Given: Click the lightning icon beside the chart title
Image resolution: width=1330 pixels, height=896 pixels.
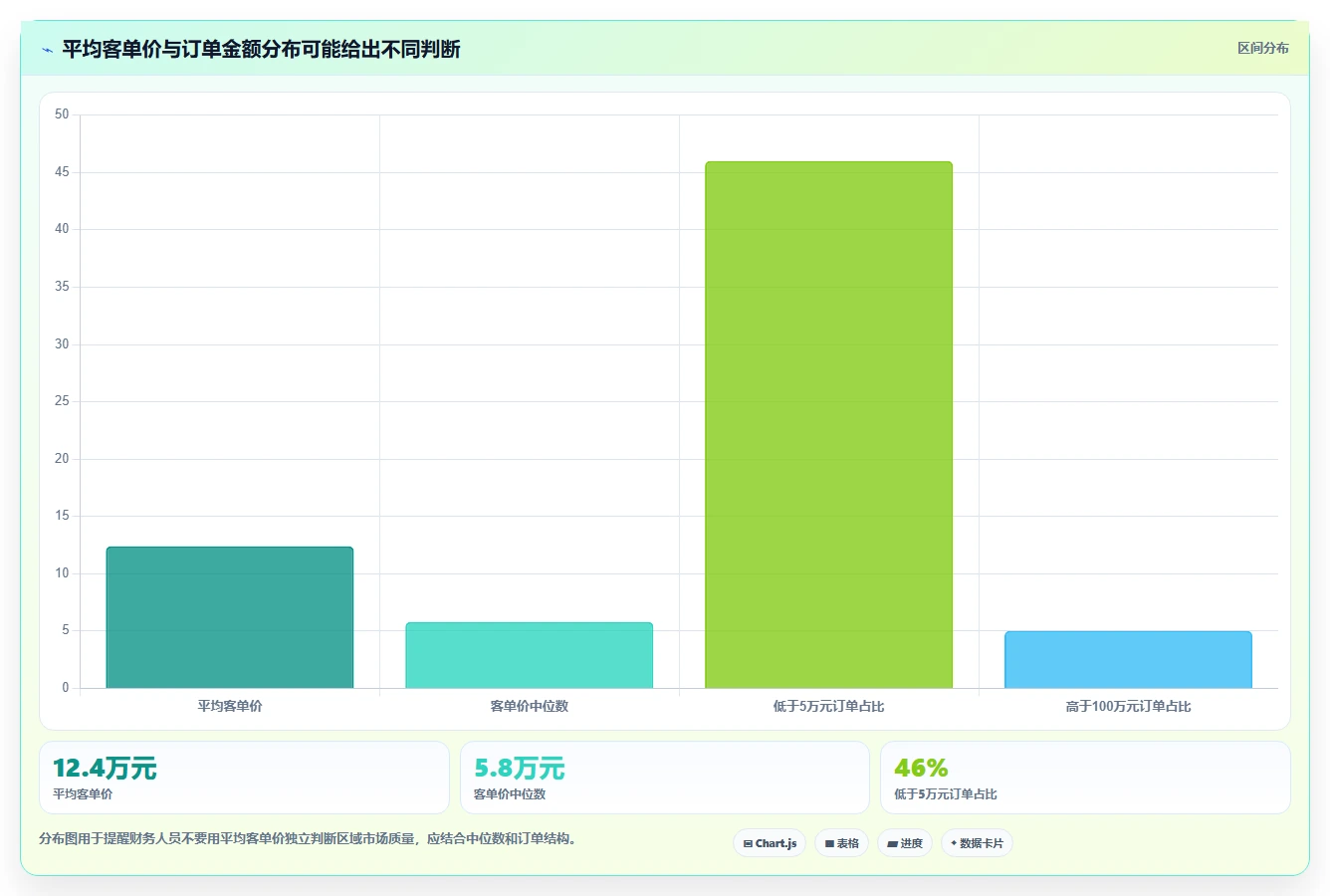Looking at the screenshot, I should coord(47,50).
